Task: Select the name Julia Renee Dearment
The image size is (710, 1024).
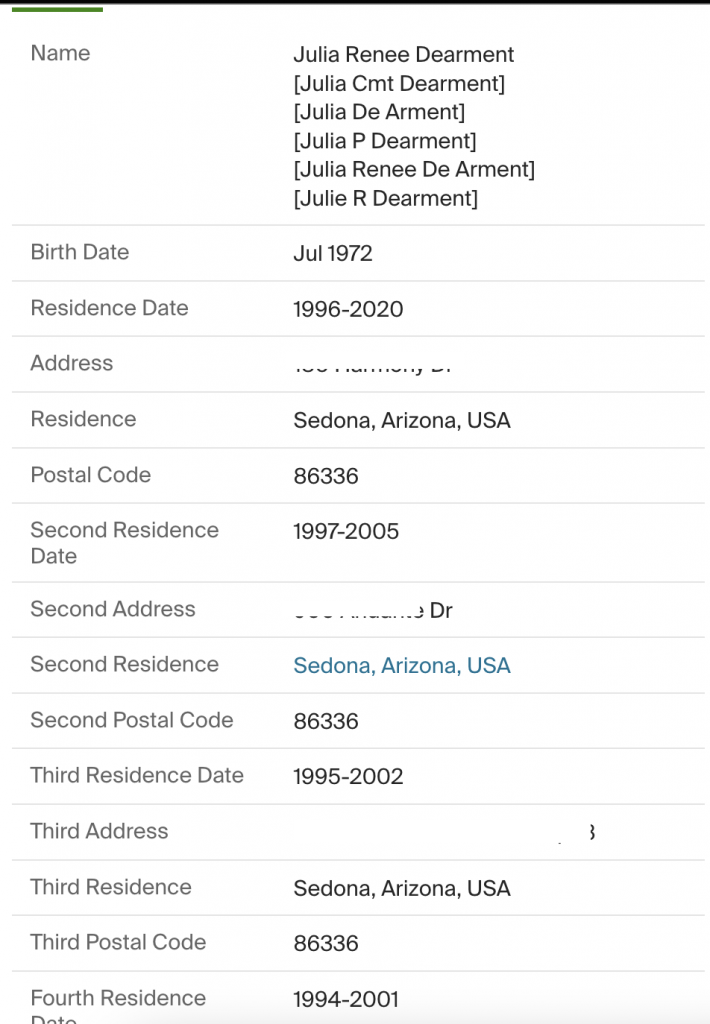Action: pos(403,55)
